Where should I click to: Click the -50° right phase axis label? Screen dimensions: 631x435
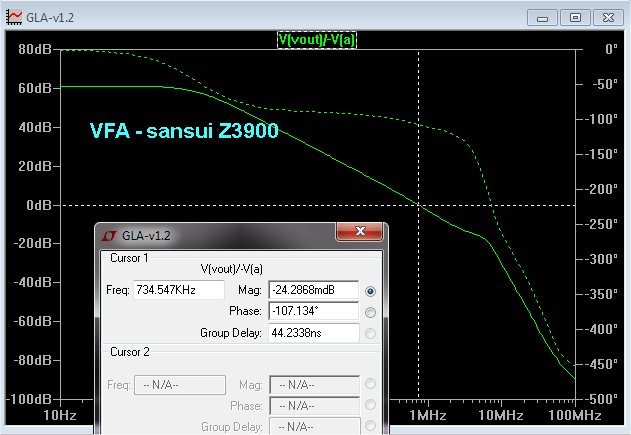pyautogui.click(x=605, y=84)
